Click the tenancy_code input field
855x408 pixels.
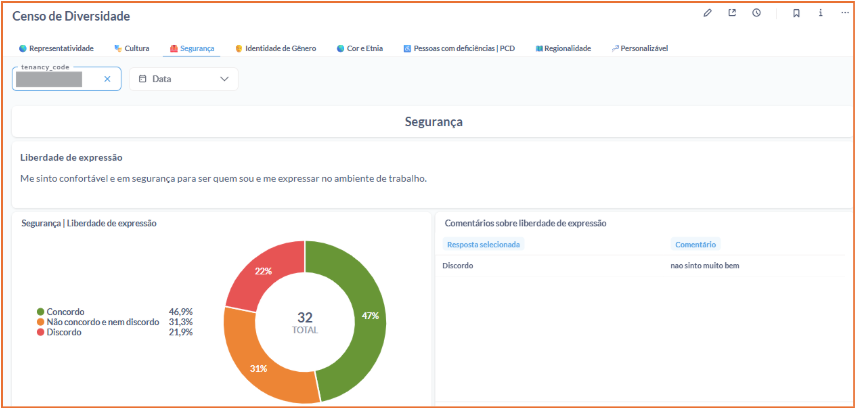(x=55, y=79)
